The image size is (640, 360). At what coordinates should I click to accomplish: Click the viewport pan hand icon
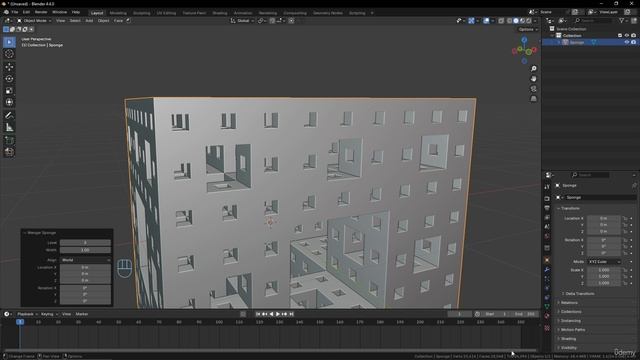533,79
